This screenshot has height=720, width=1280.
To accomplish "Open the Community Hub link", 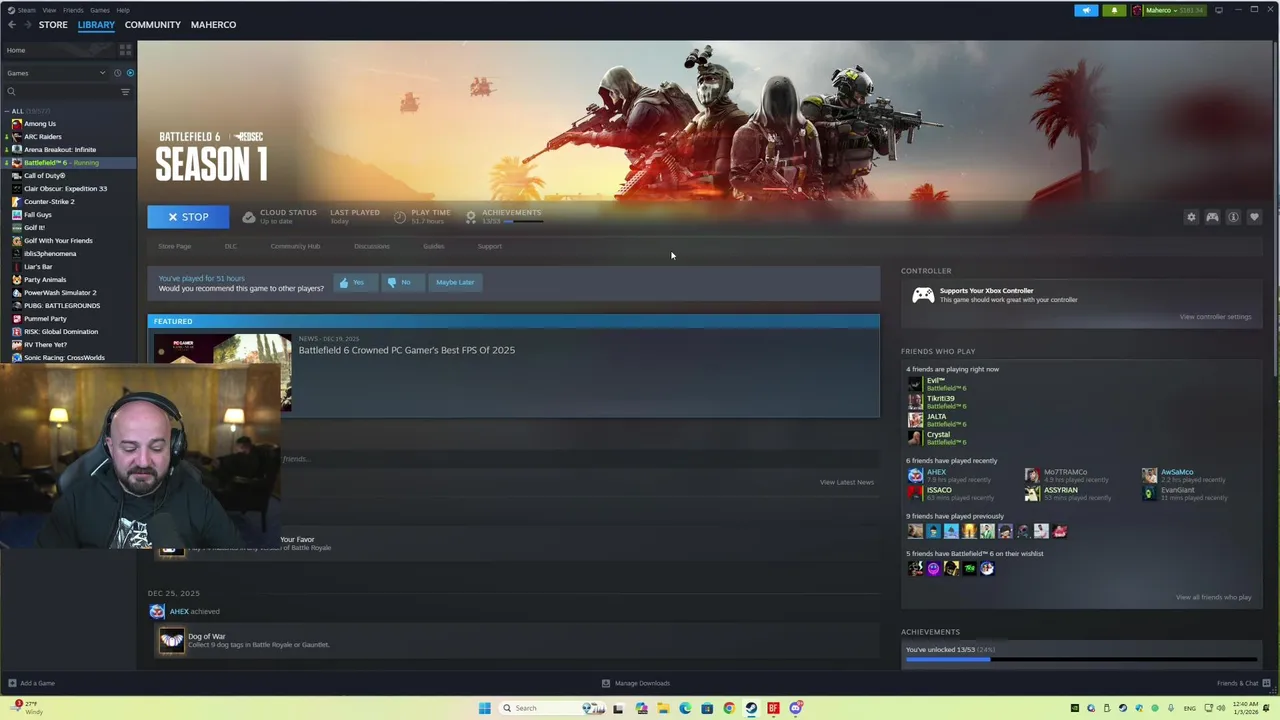I will 295,246.
